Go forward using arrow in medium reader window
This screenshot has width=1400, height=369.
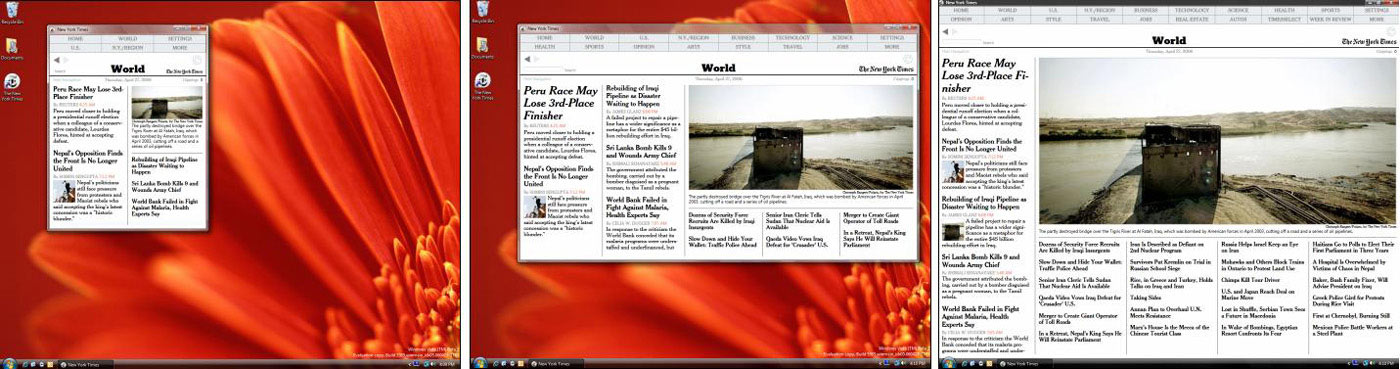pos(536,59)
